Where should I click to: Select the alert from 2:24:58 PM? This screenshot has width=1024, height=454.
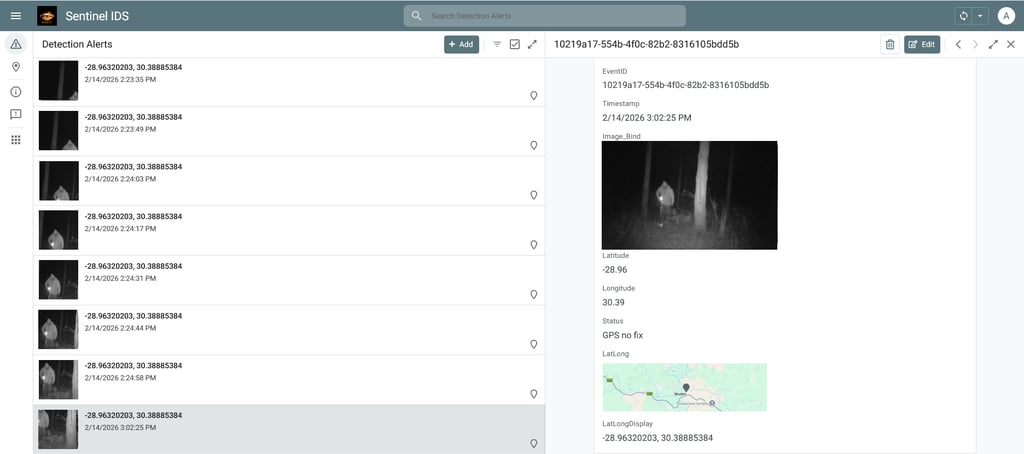[289, 380]
